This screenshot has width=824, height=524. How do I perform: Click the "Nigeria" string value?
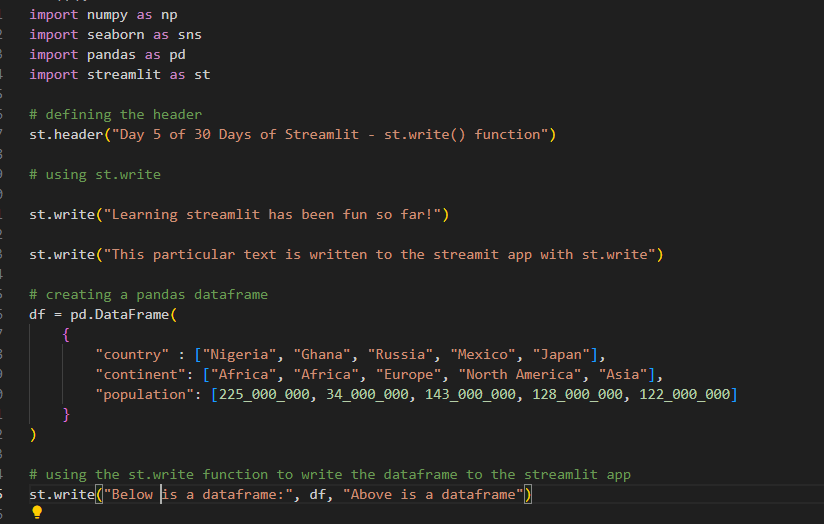240,354
